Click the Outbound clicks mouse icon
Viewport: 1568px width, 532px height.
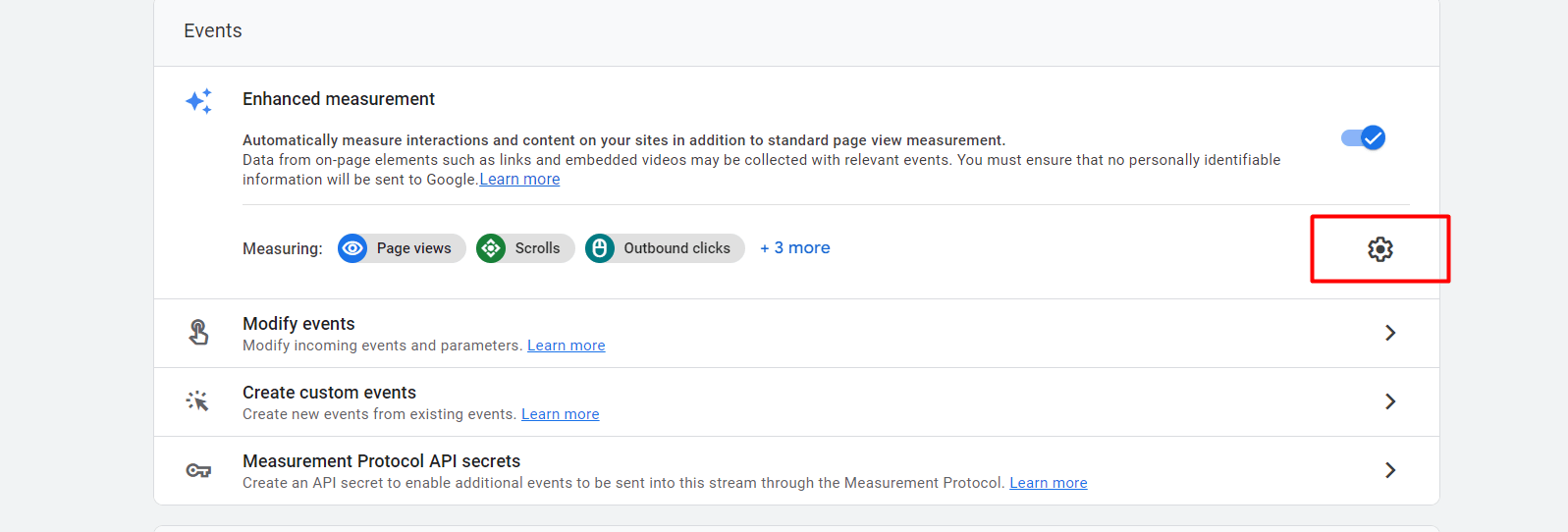[600, 248]
